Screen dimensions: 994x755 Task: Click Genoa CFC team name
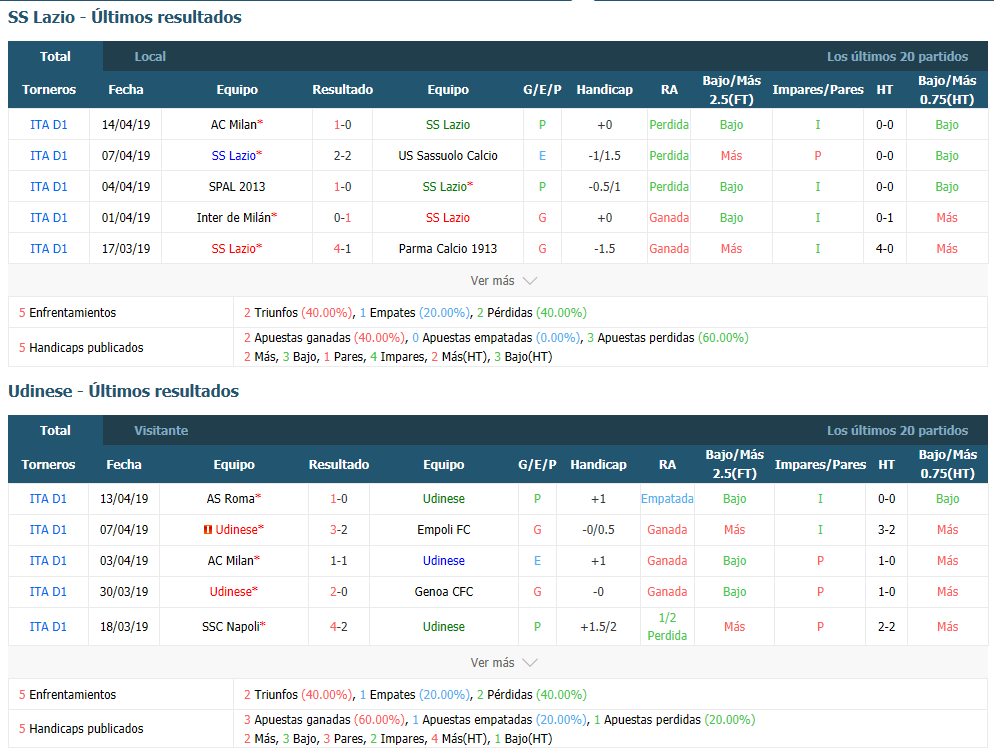tap(444, 592)
